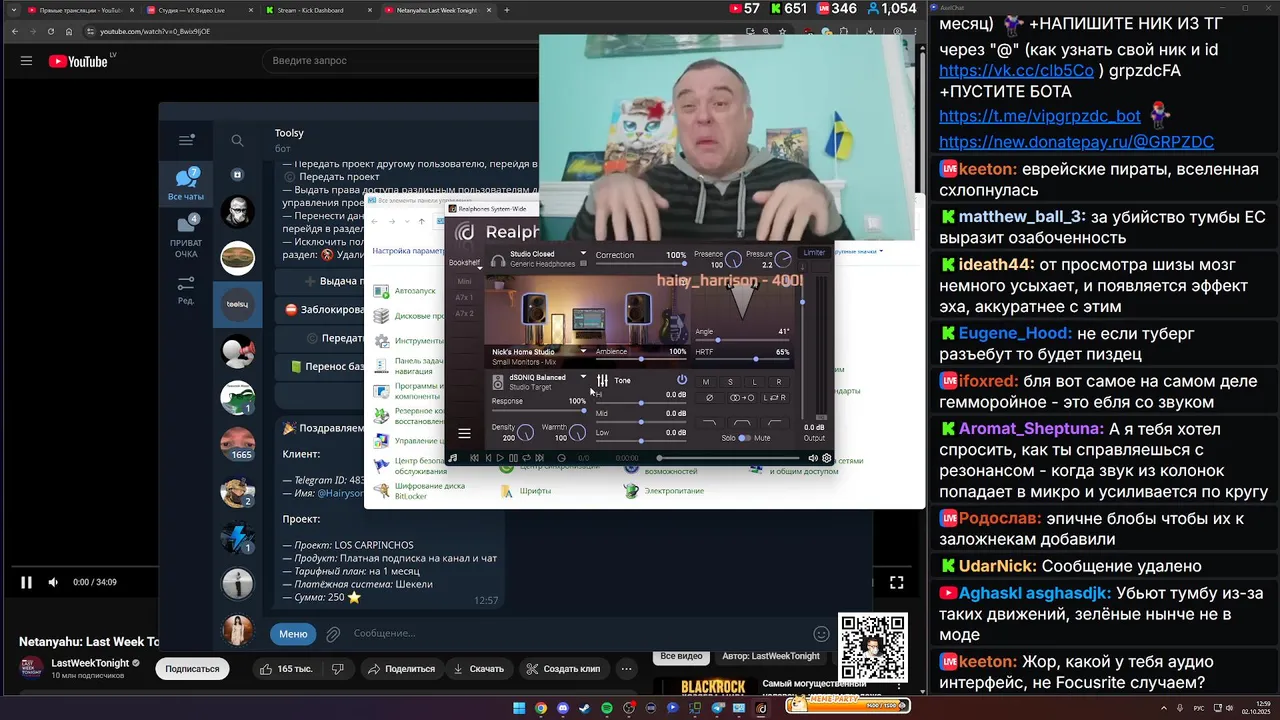Click the Tone equalizer sliders icon

tap(602, 380)
